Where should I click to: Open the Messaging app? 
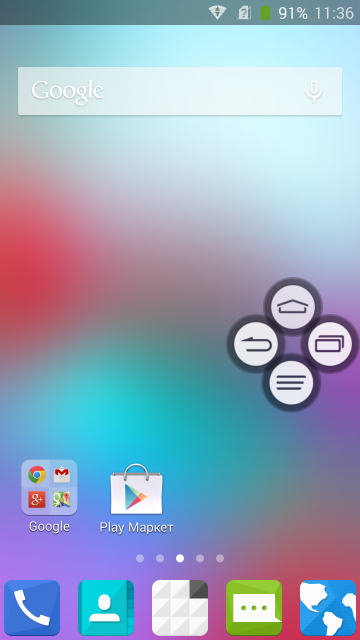click(x=254, y=608)
